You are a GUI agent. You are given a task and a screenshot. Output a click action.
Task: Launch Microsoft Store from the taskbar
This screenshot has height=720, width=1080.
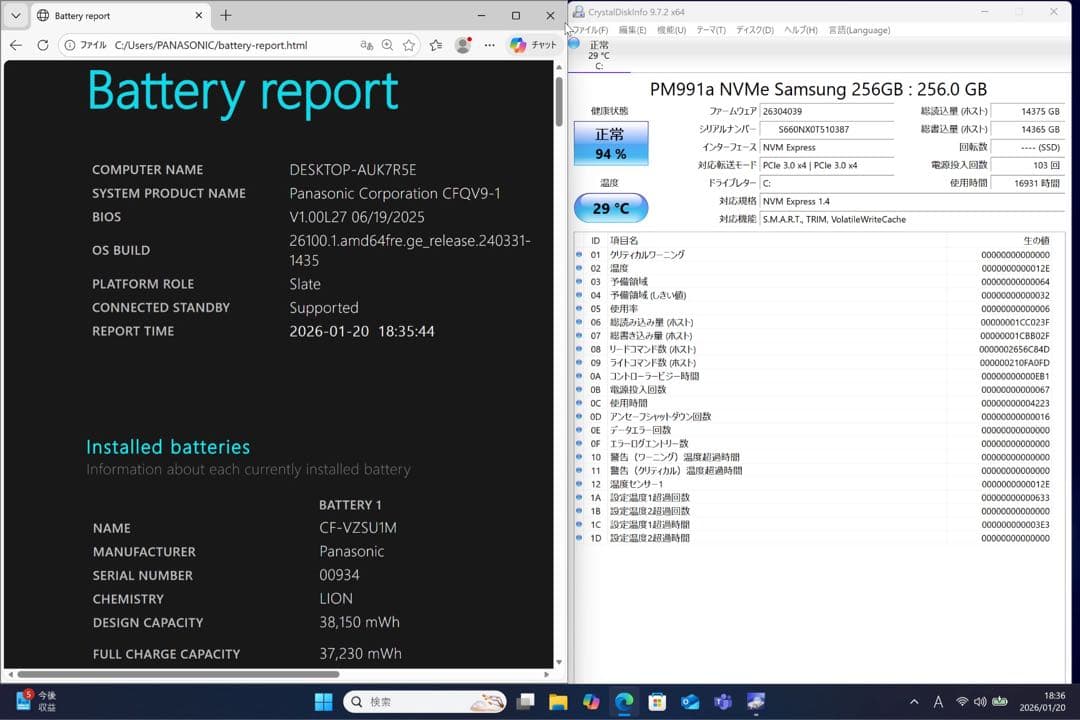point(657,701)
